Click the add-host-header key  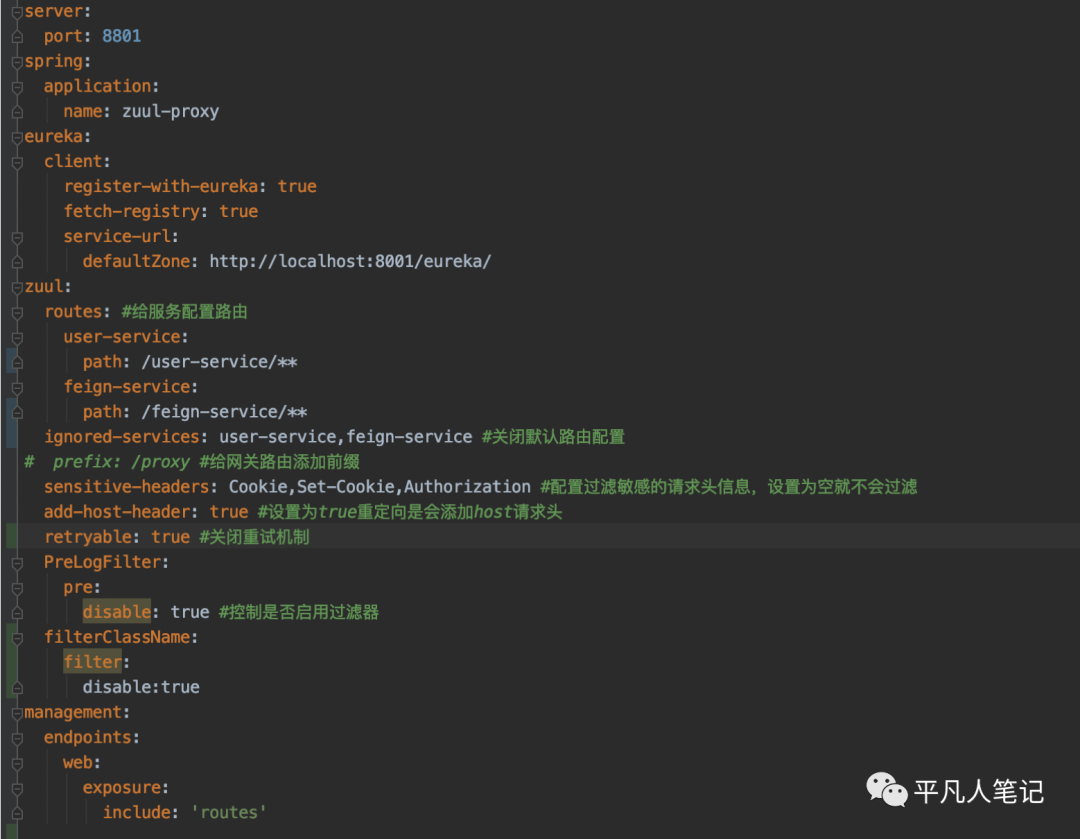pyautogui.click(x=117, y=512)
